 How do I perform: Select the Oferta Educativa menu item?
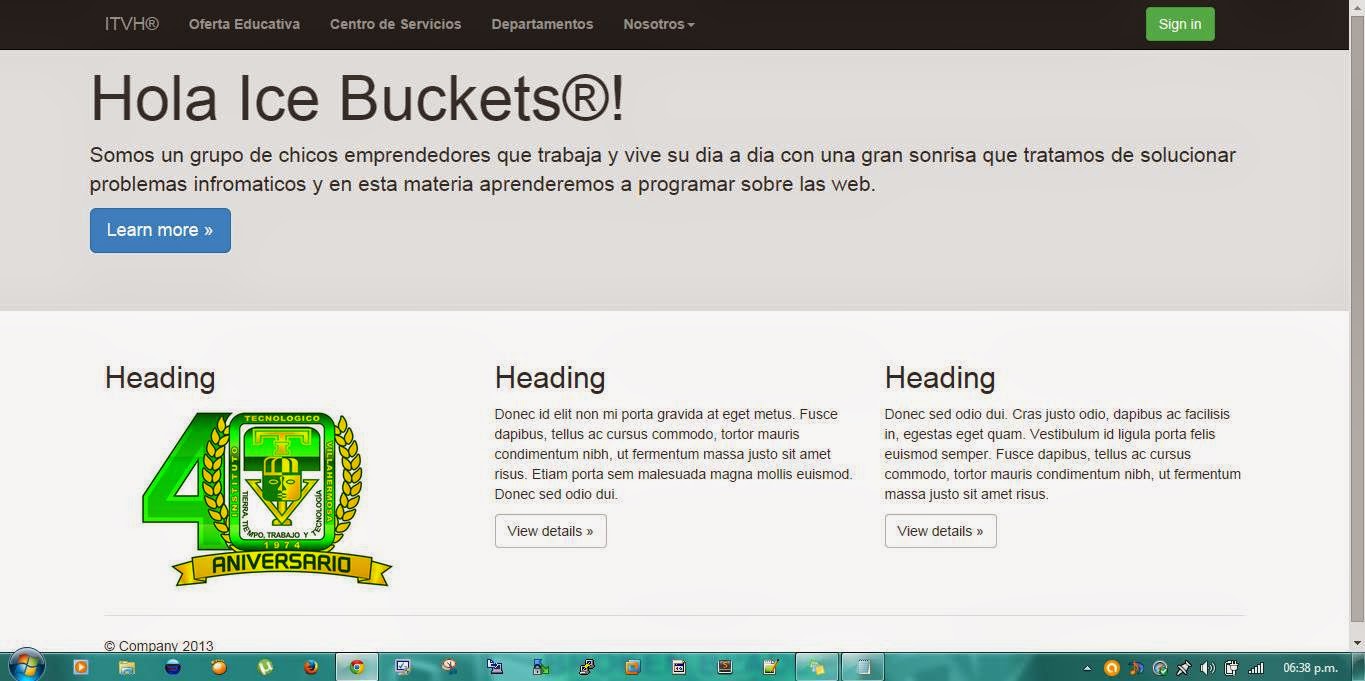[x=243, y=23]
